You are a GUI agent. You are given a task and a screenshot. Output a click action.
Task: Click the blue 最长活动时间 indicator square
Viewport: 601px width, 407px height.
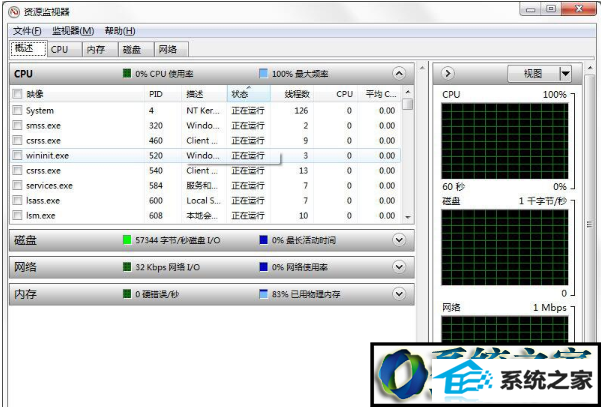tap(263, 240)
